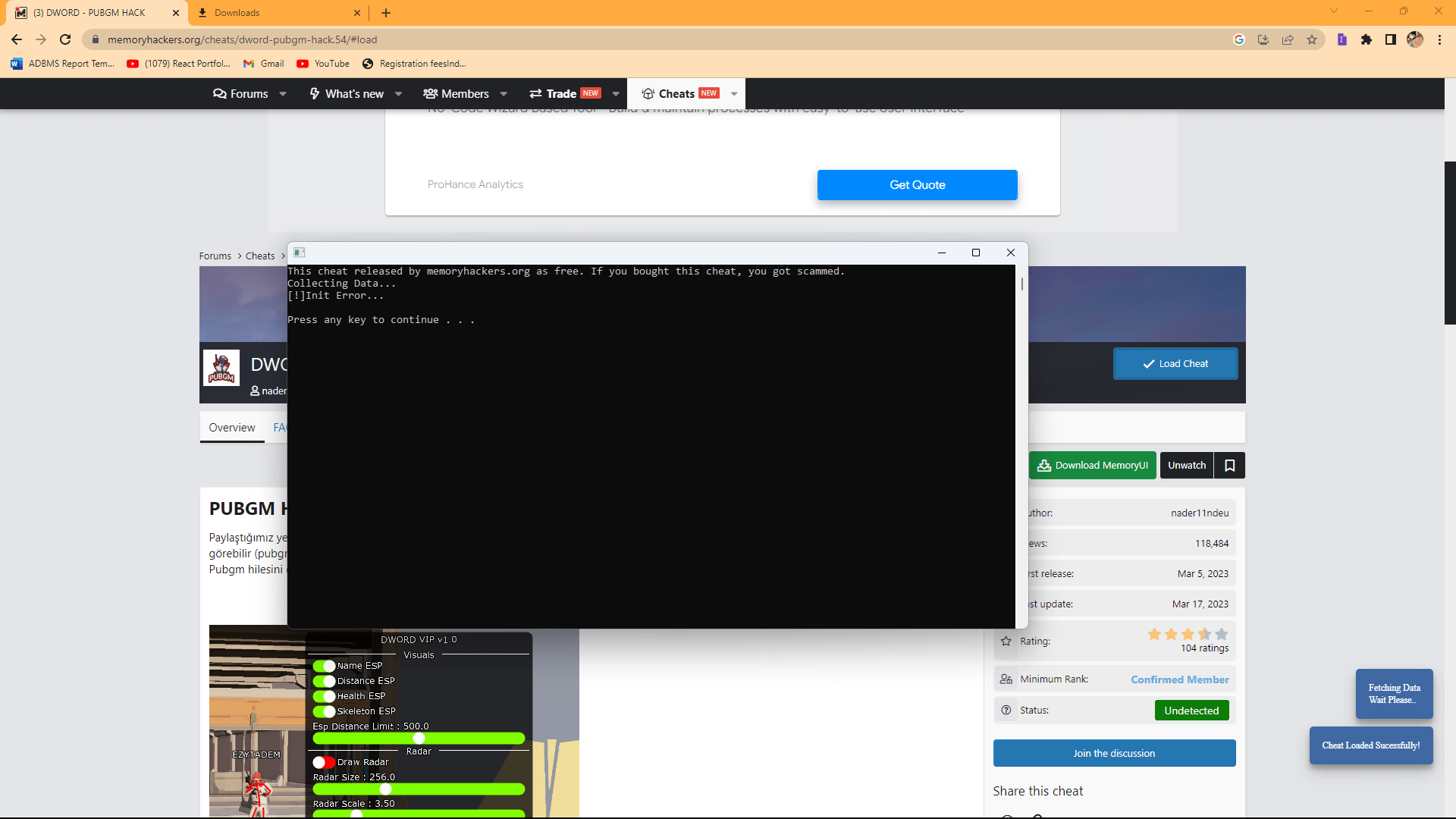Click the Get Quote ad button
This screenshot has width=1456, height=819.
917,185
